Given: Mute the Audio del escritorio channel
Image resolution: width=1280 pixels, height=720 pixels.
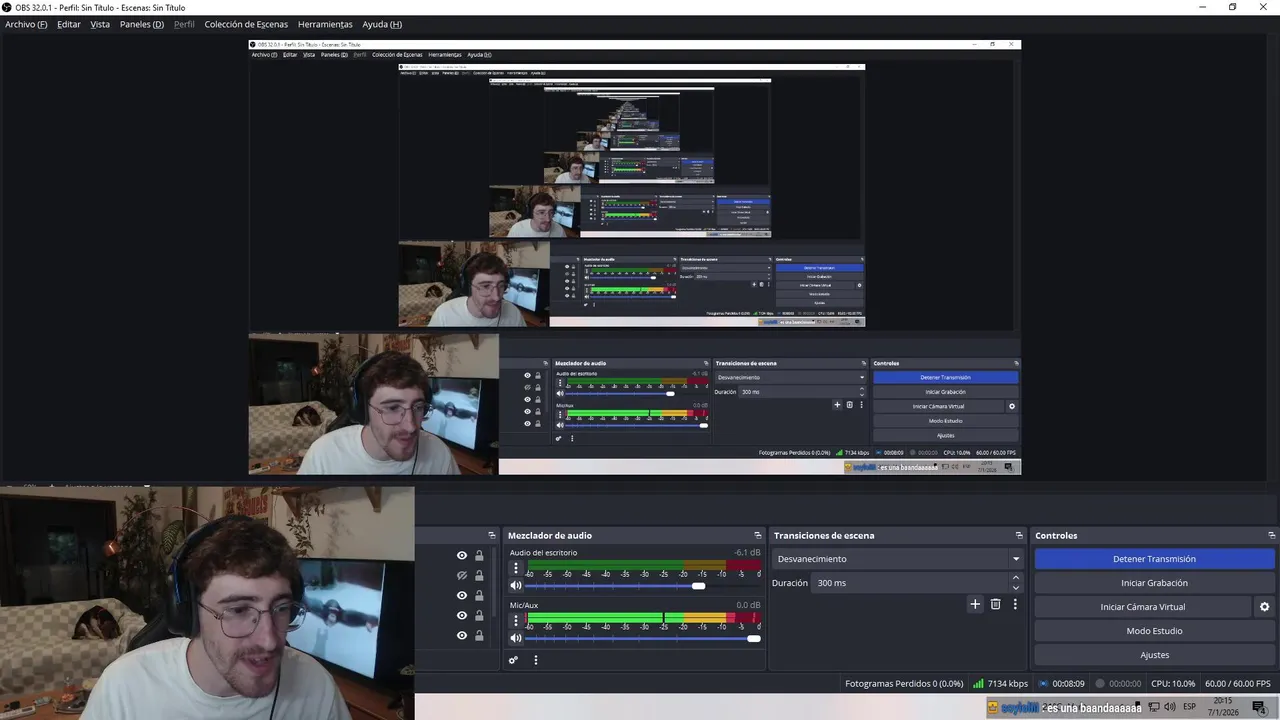Looking at the screenshot, I should point(516,586).
